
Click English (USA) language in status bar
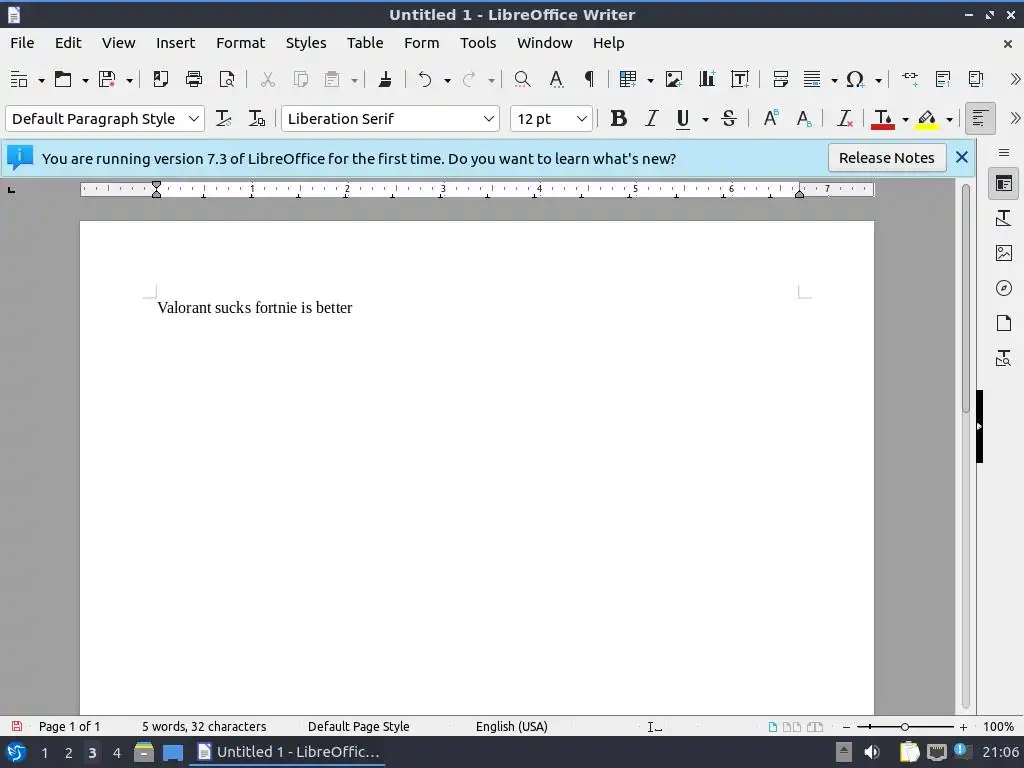tap(511, 727)
